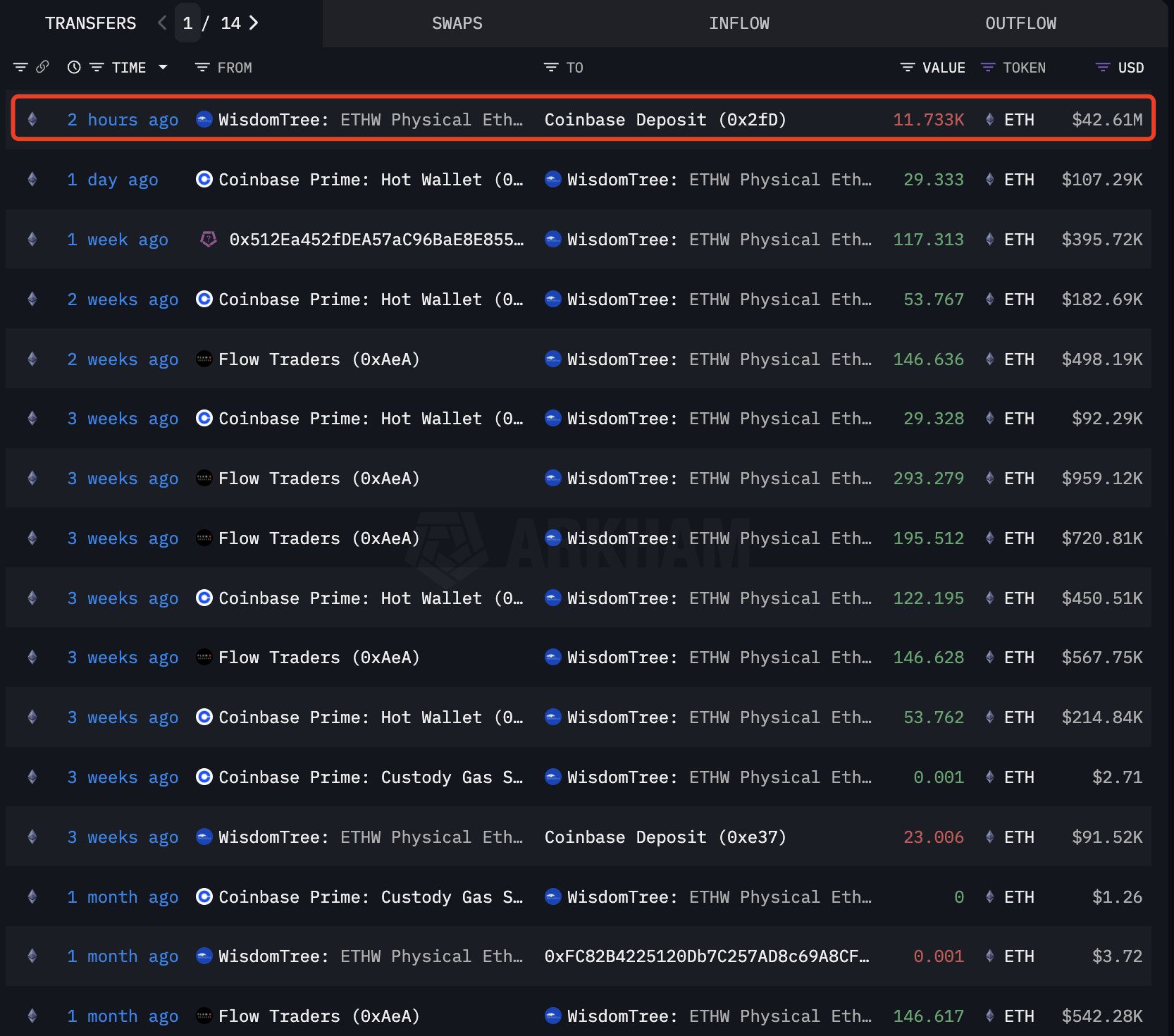This screenshot has height=1036, width=1174.
Task: Switch to the SWAPS tab
Action: [x=457, y=23]
